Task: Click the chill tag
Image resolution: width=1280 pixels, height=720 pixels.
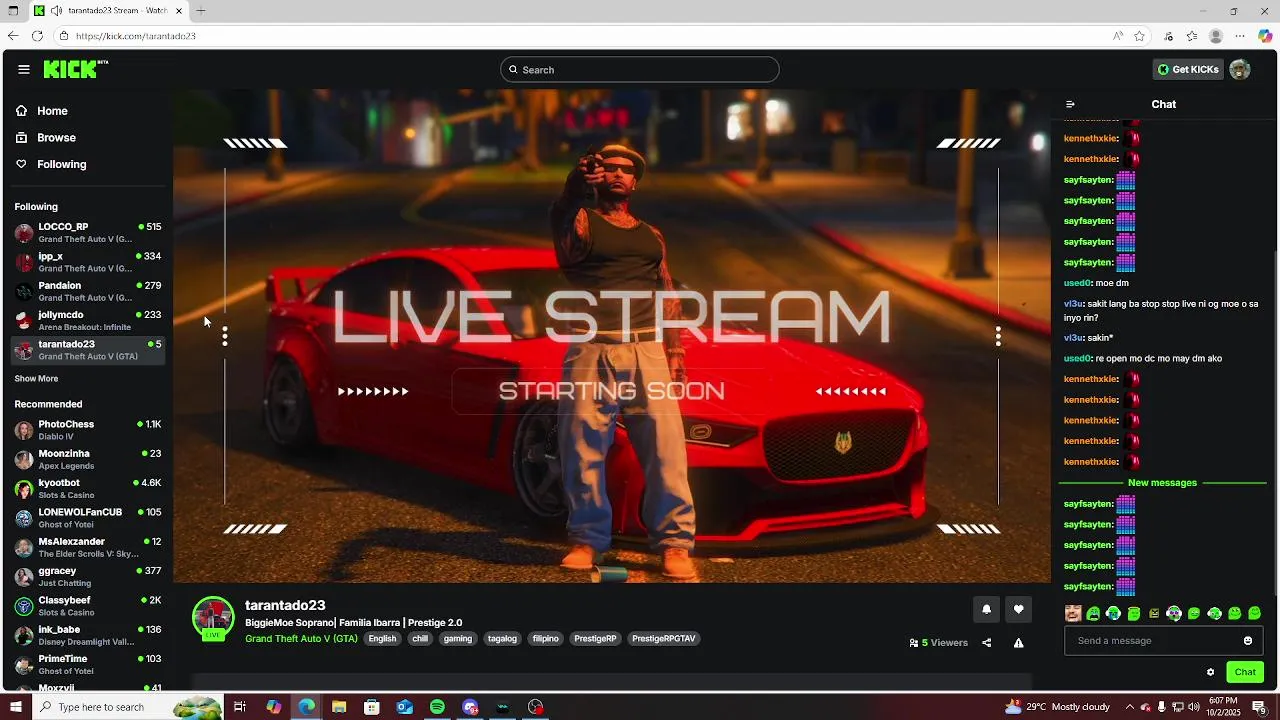Action: pyautogui.click(x=420, y=639)
